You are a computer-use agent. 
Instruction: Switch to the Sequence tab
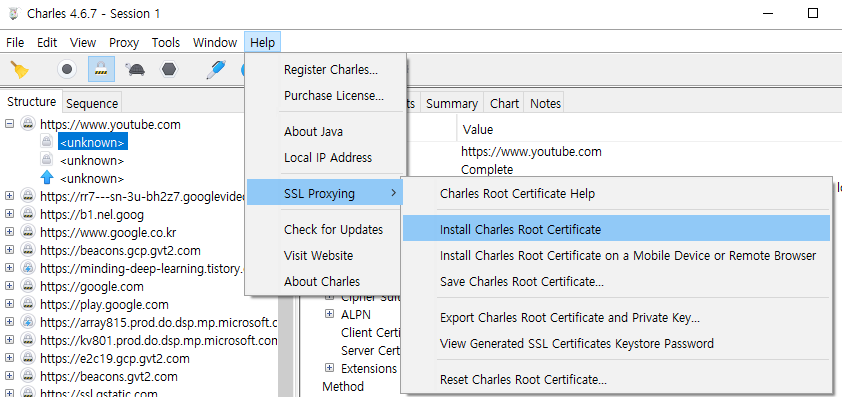[92, 103]
